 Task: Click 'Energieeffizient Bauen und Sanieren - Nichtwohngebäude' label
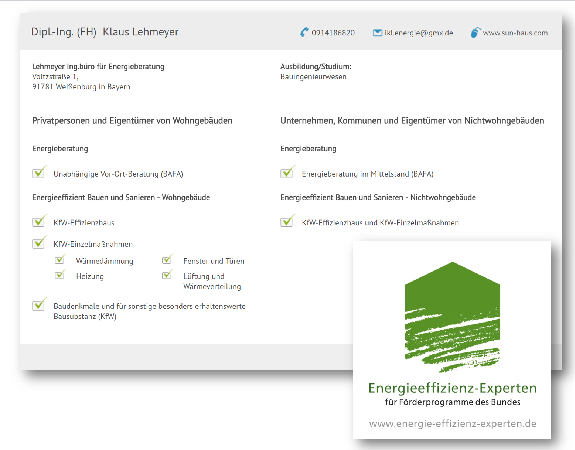[378, 197]
